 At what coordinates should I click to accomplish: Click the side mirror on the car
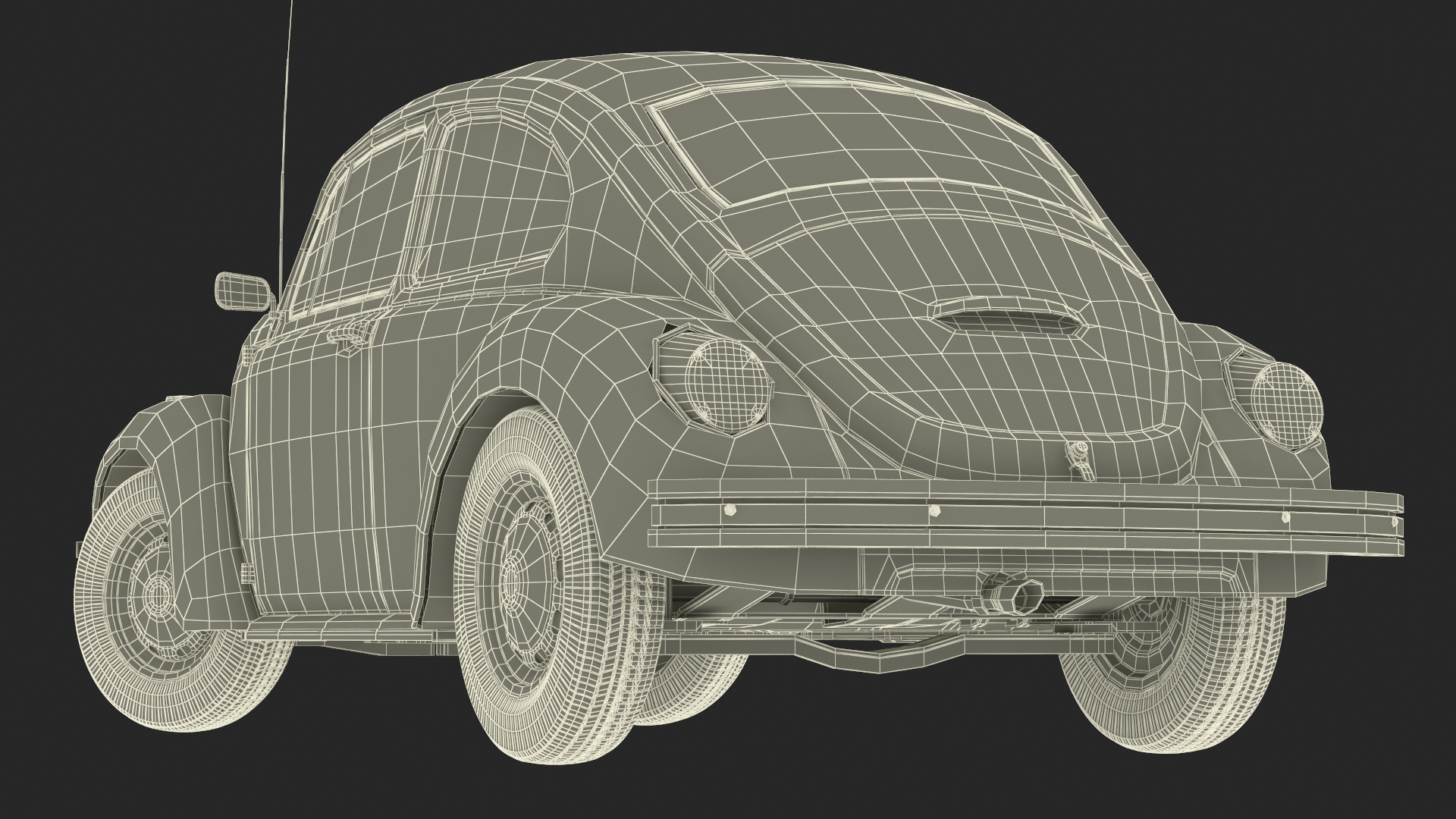[243, 290]
